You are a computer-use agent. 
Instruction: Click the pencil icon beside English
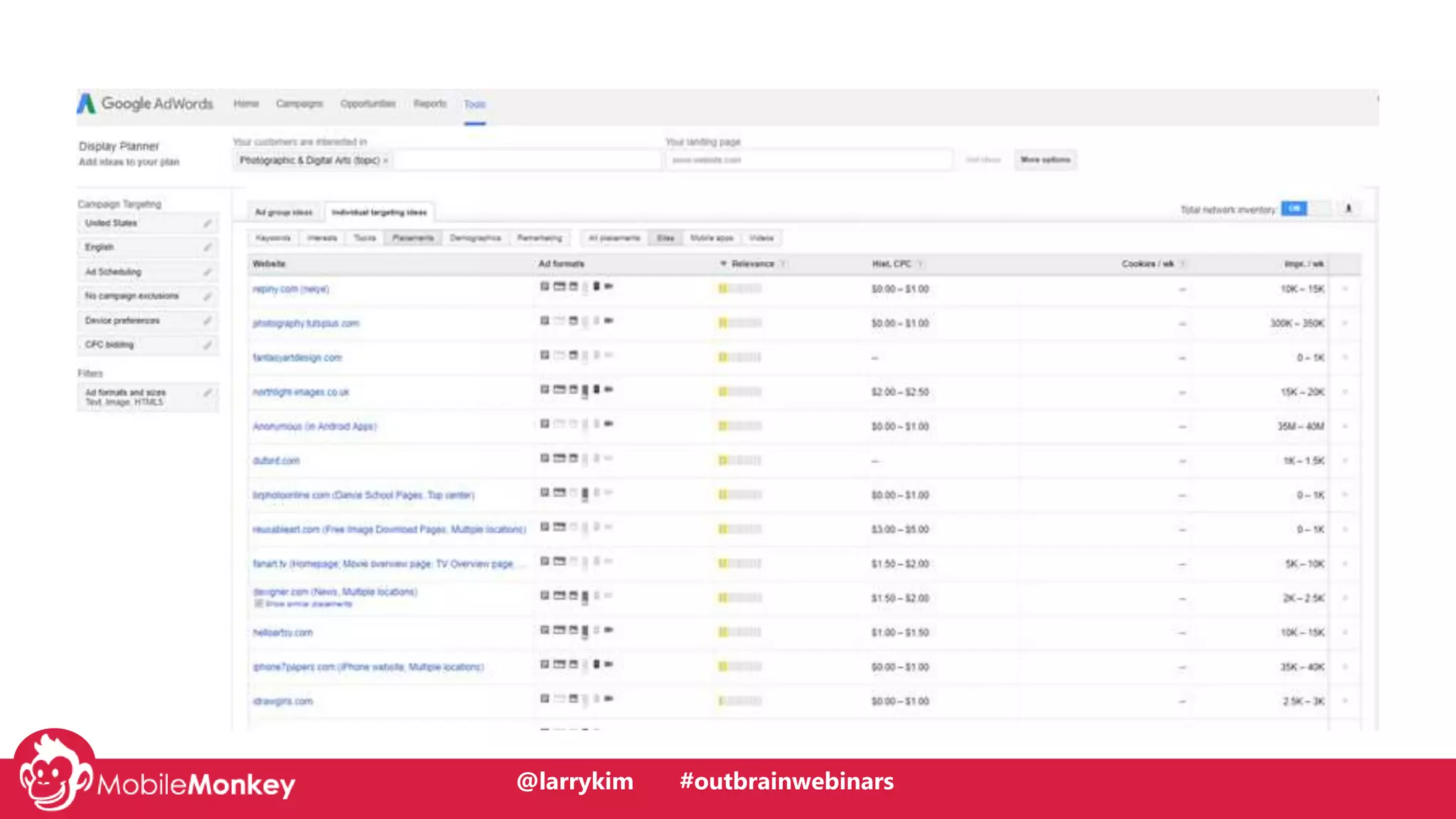point(207,247)
